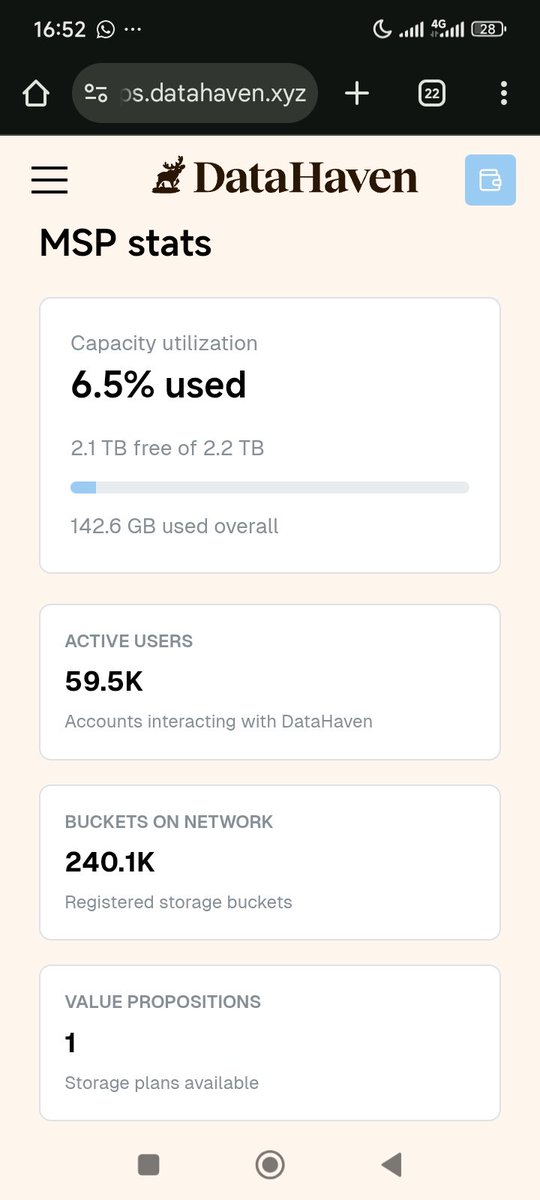
Task: Tap the WhatsApp notification icon in status bar
Action: click(x=106, y=29)
